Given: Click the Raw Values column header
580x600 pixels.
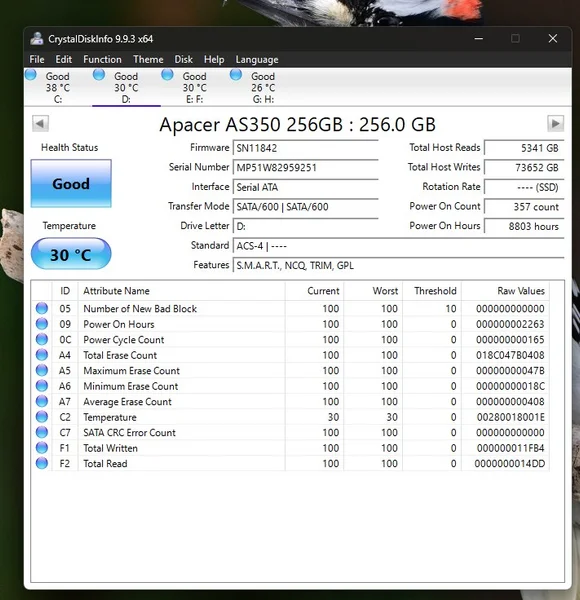Looking at the screenshot, I should click(x=505, y=291).
